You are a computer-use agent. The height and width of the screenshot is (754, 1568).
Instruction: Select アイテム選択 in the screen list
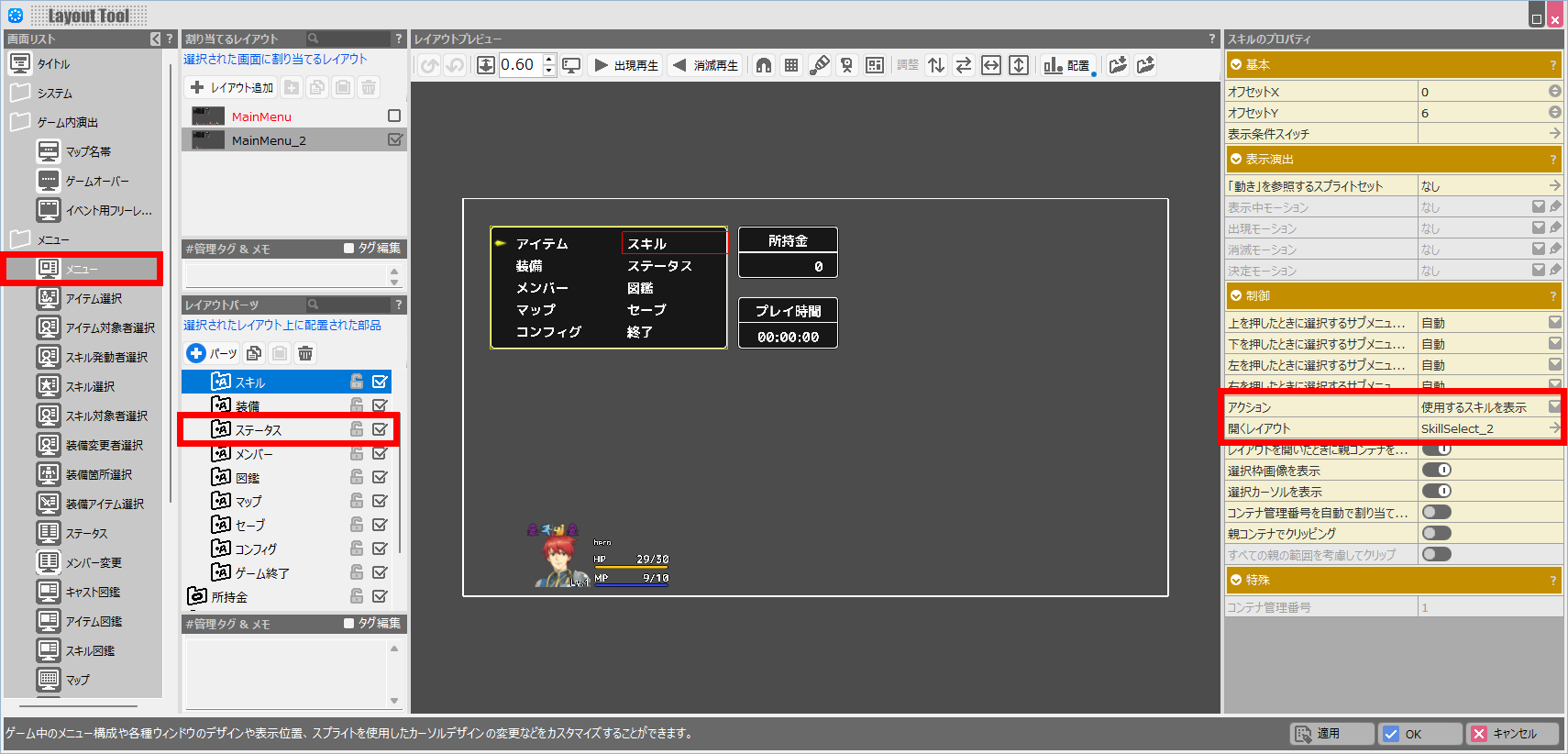click(x=93, y=298)
